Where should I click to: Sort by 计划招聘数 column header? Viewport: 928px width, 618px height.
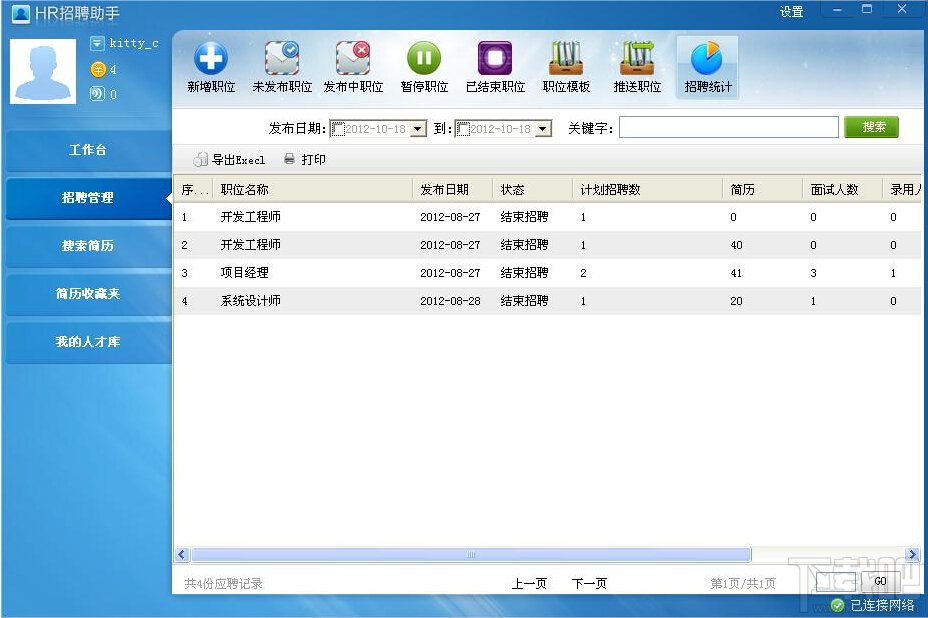647,189
